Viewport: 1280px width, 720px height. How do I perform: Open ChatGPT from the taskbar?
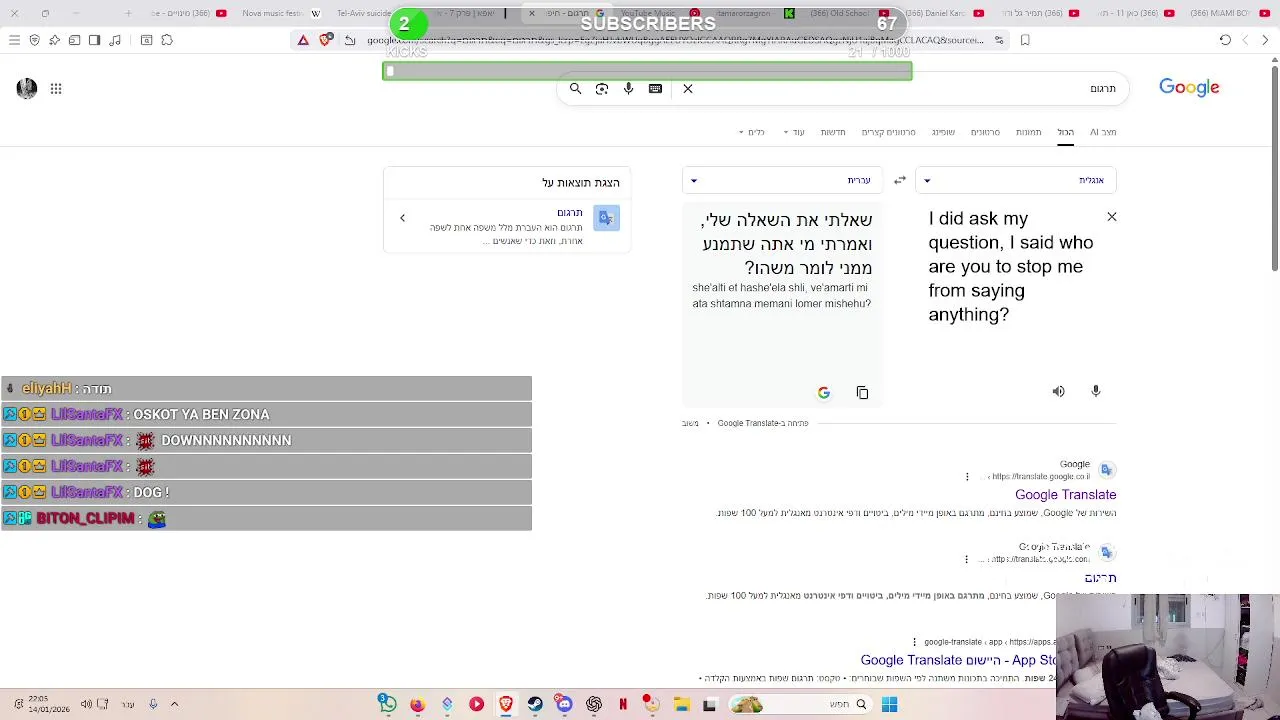594,704
